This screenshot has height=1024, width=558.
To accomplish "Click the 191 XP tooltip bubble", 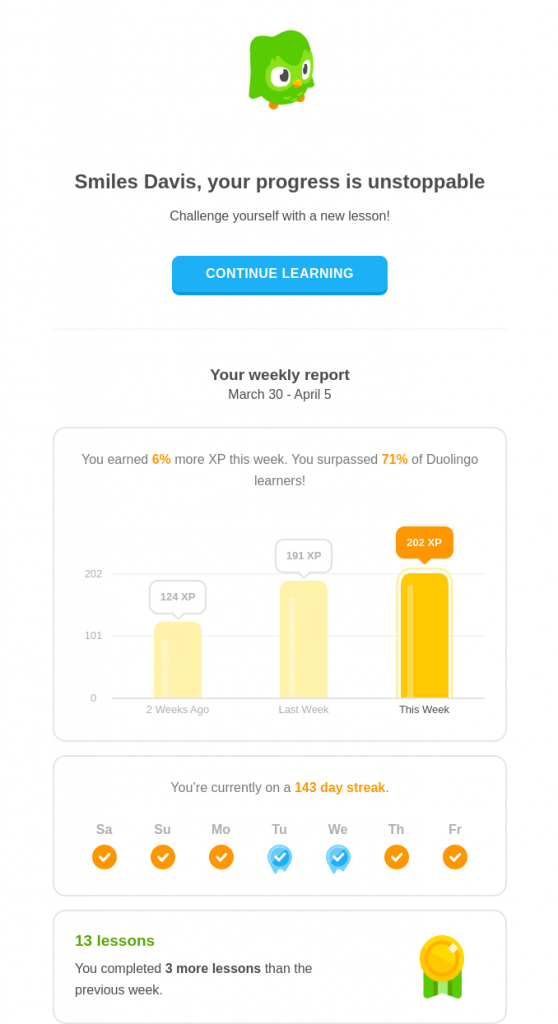I will 304,556.
